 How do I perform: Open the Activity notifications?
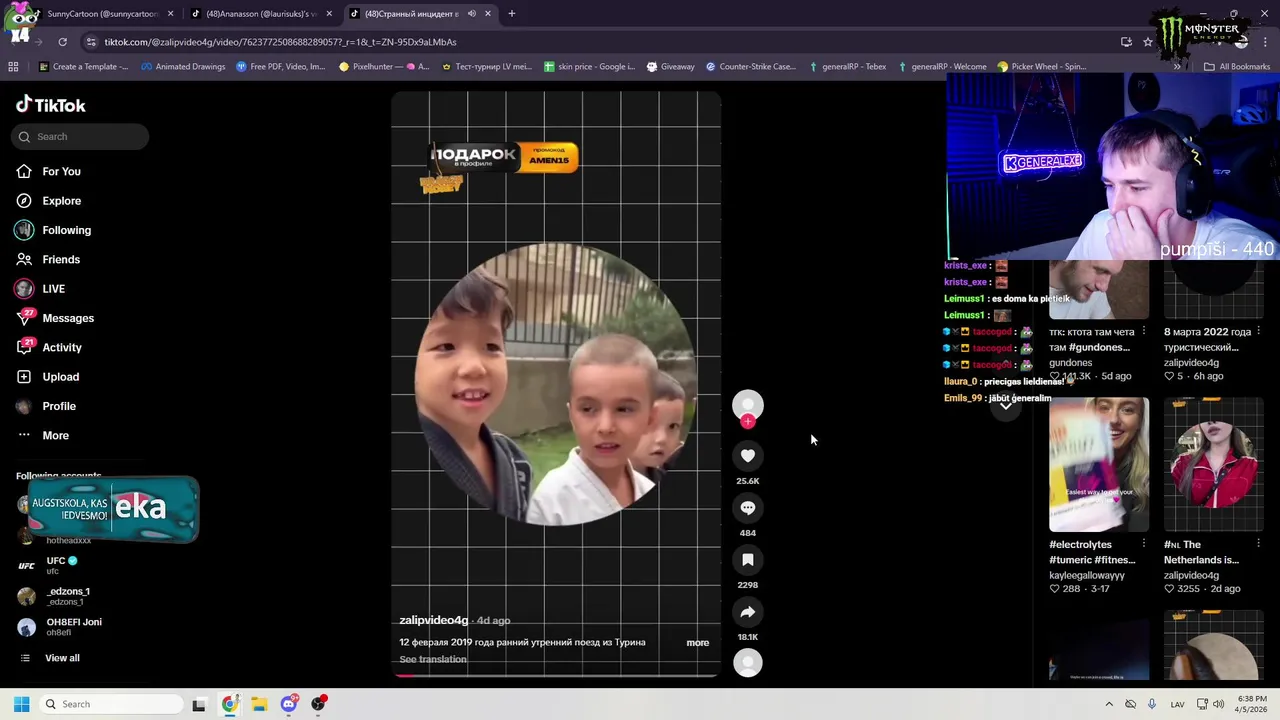(61, 348)
